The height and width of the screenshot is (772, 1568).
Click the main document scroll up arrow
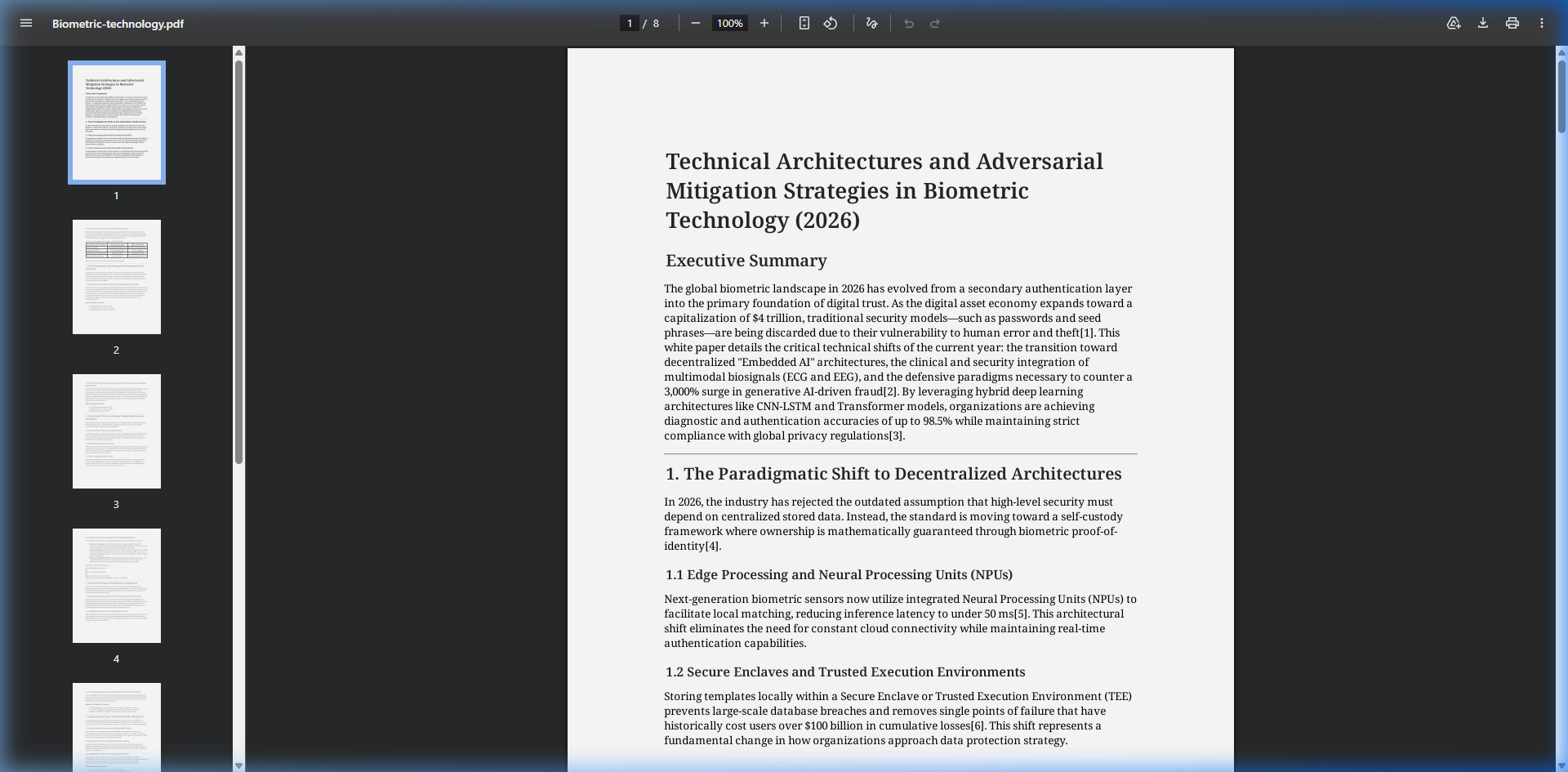coord(1561,52)
